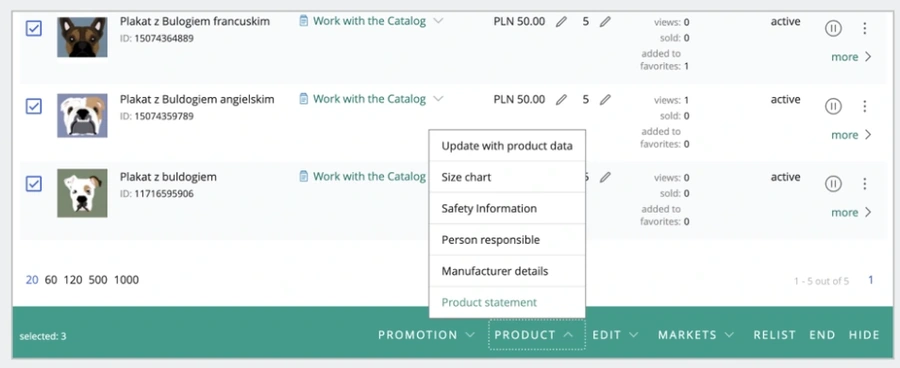Pause the Plakat z Bulogiem francuskim offer
The image size is (900, 368).
(833, 28)
